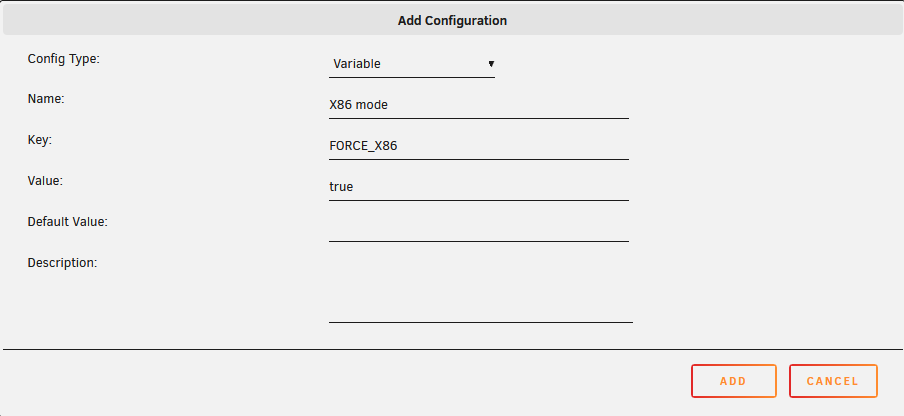Click the ADD button
The height and width of the screenshot is (416, 904).
[734, 381]
